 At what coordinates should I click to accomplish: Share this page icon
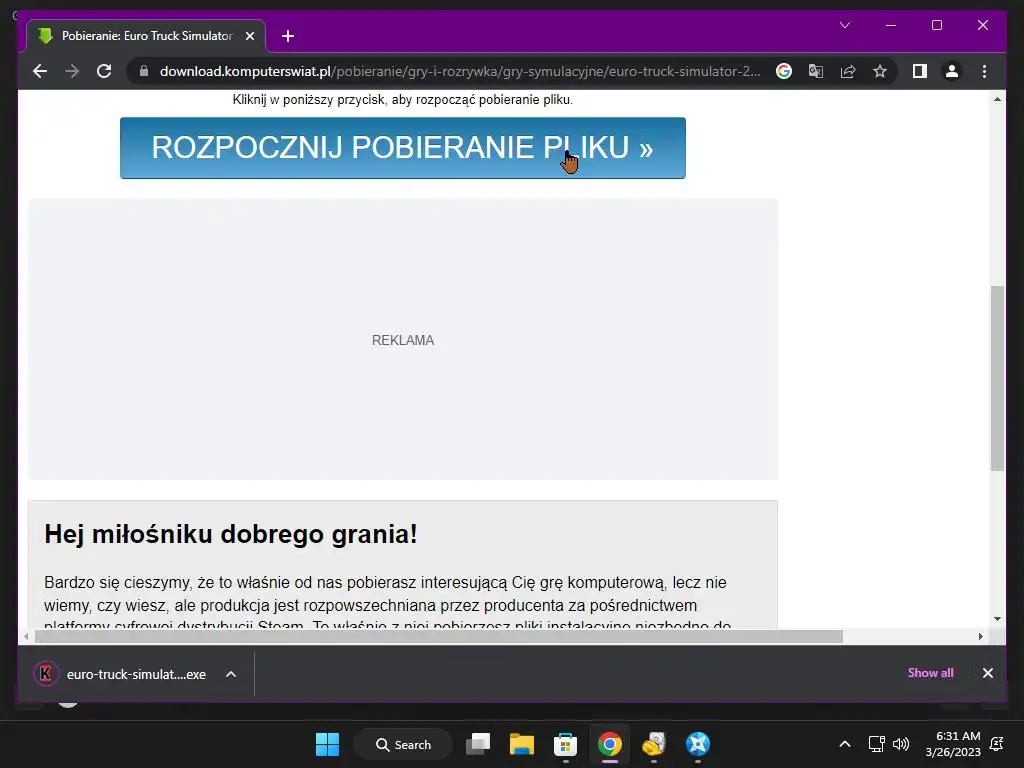pyautogui.click(x=848, y=71)
